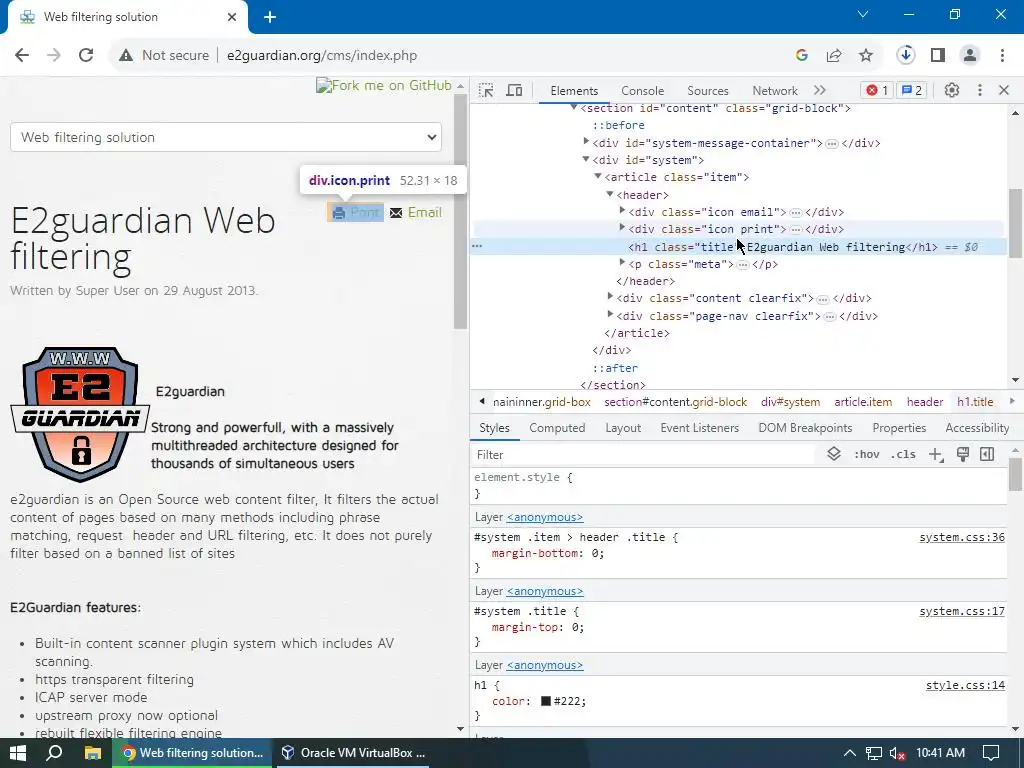The height and width of the screenshot is (768, 1024).
Task: Click the header breadcrumb
Action: point(925,402)
